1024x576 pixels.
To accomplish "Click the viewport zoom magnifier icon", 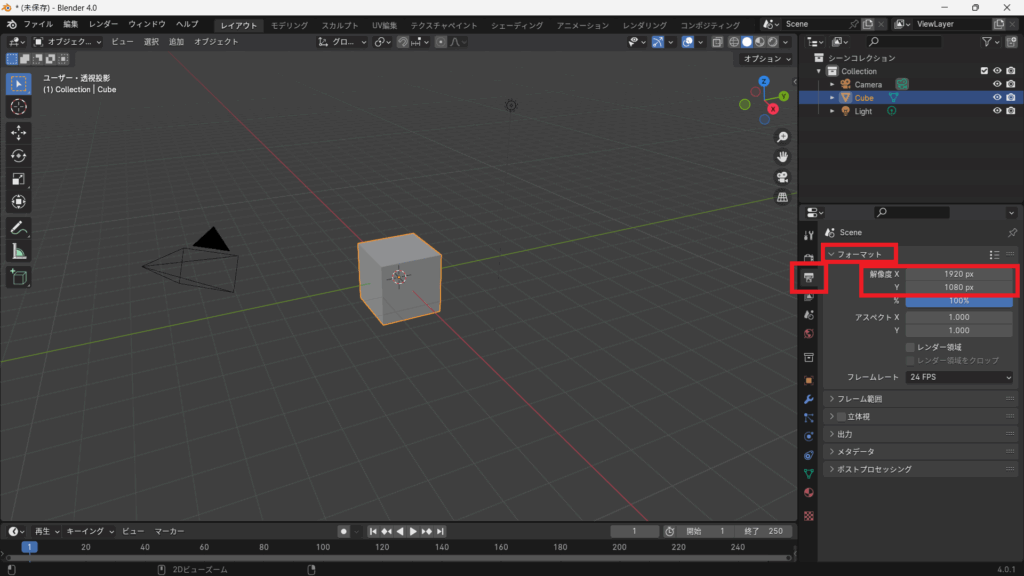I will 782,137.
